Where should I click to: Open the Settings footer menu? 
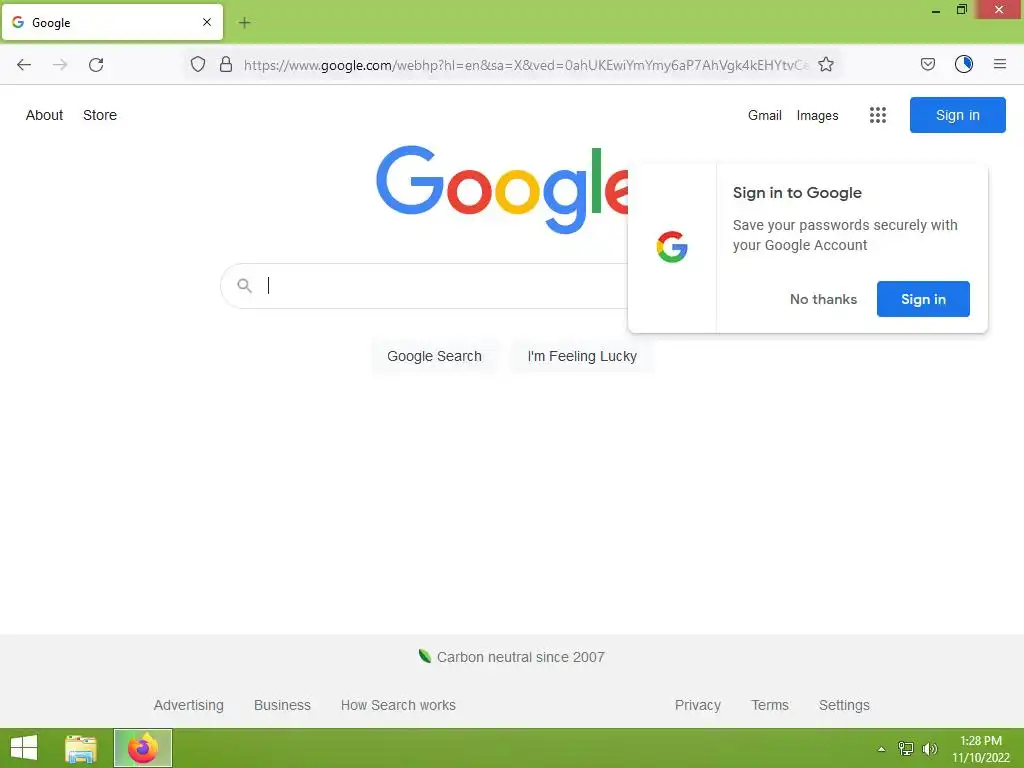click(x=844, y=705)
